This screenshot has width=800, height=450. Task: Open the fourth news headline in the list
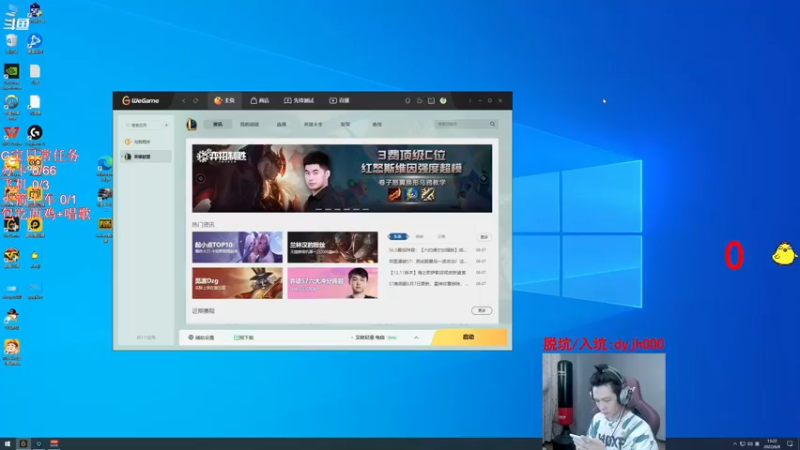click(428, 284)
